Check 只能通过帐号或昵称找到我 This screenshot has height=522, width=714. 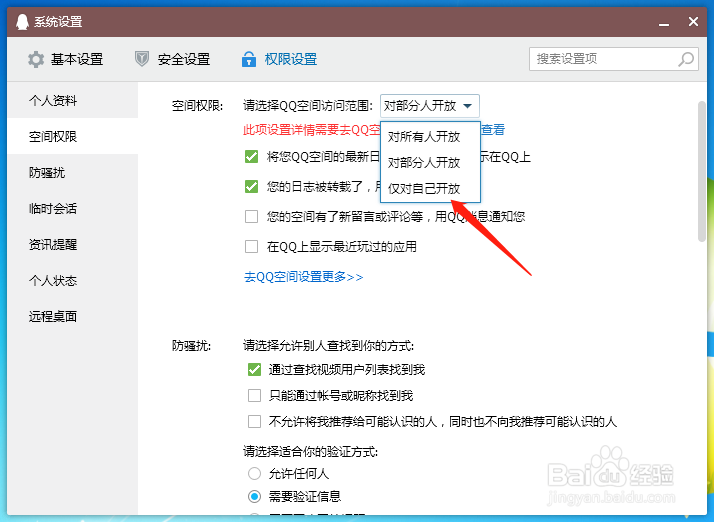pyautogui.click(x=255, y=395)
